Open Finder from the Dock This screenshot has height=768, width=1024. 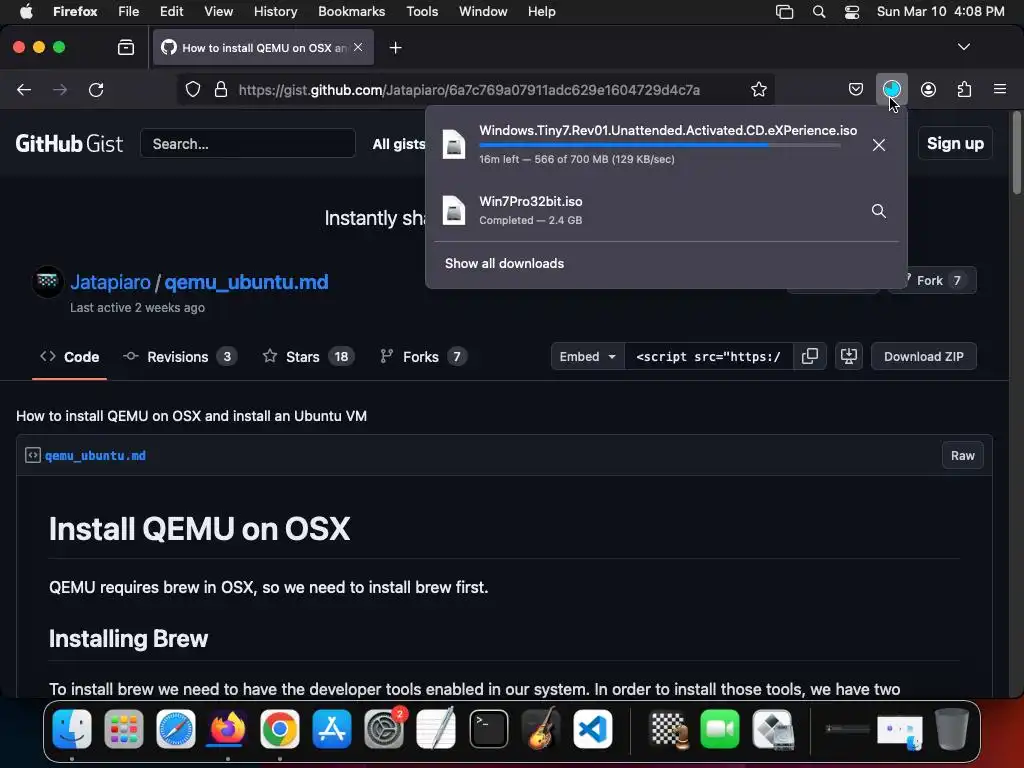coord(72,729)
